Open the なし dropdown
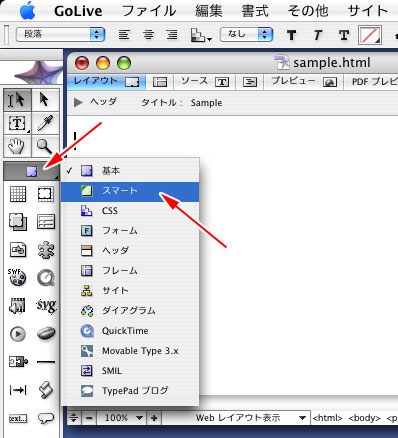Image resolution: width=398 pixels, height=438 pixels. click(246, 34)
